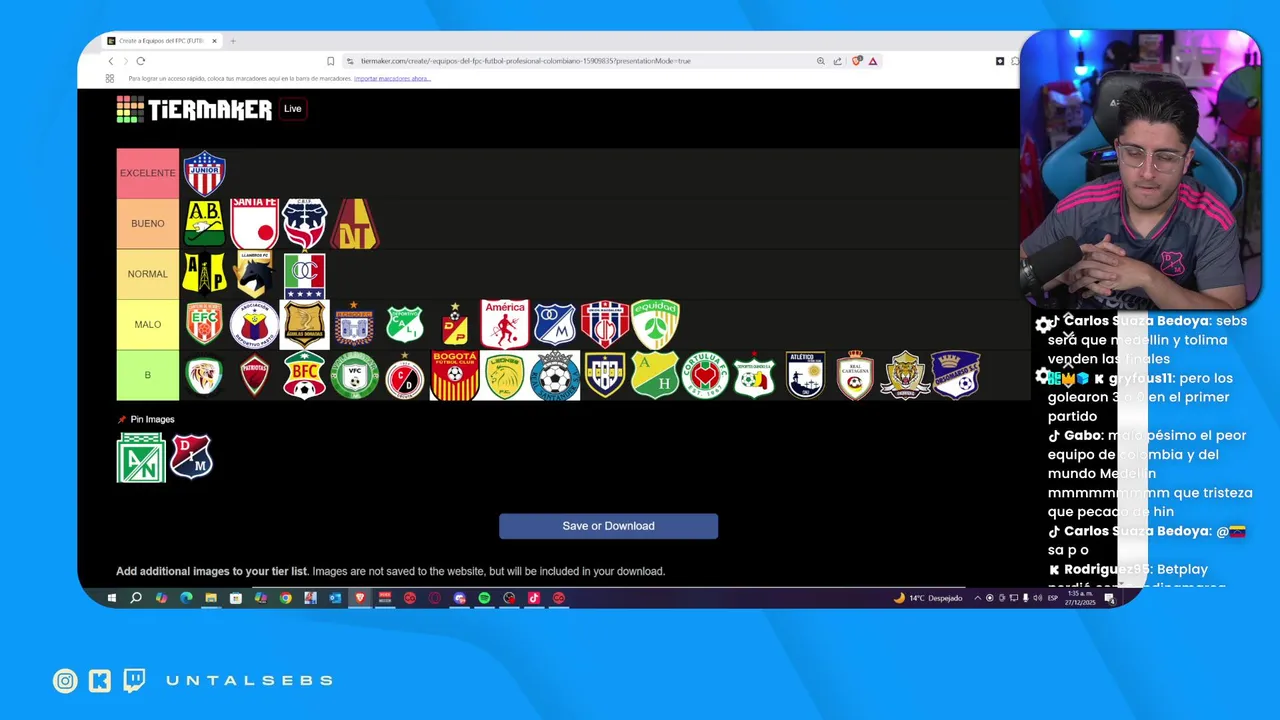The height and width of the screenshot is (720, 1280).
Task: Reload the TierMaker page
Action: (141, 61)
